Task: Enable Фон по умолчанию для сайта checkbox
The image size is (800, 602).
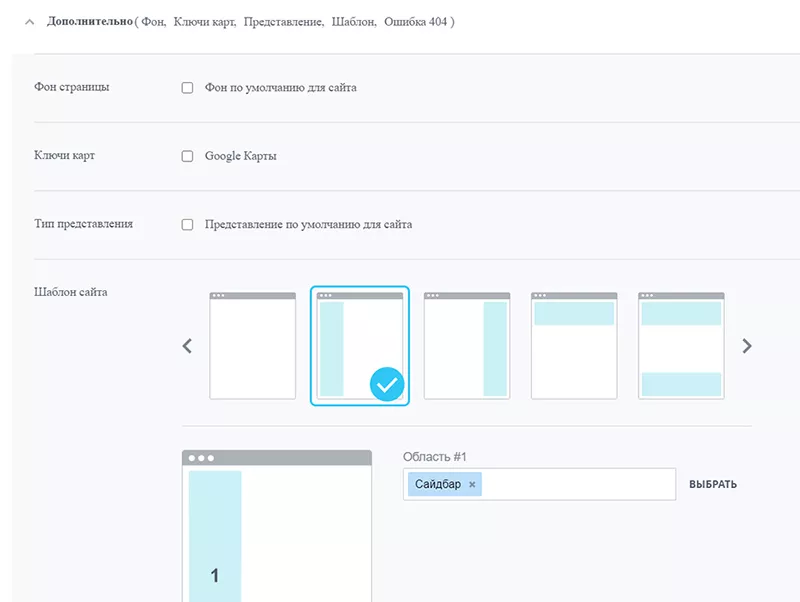Action: click(x=187, y=88)
